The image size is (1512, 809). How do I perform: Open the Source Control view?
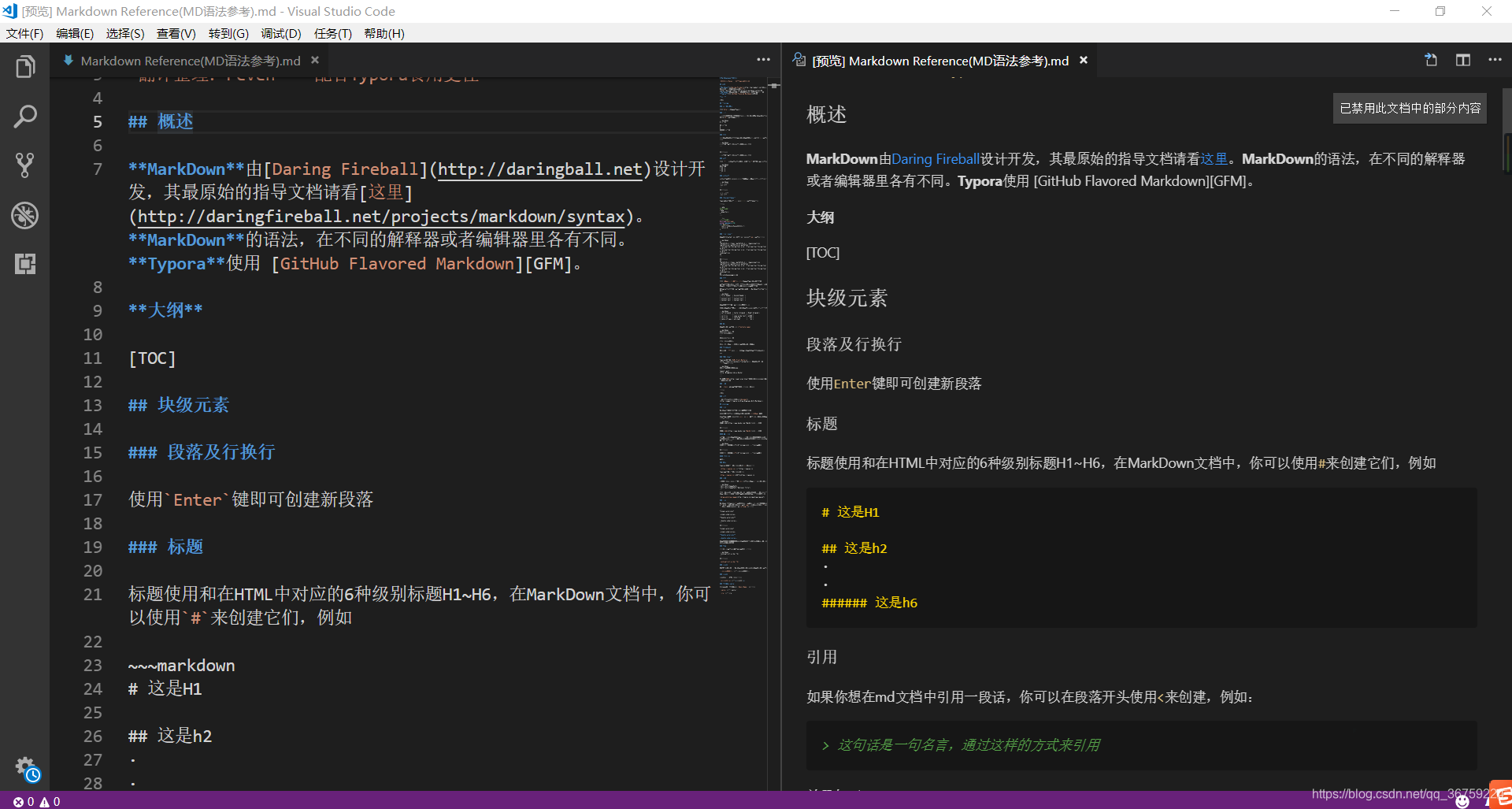pyautogui.click(x=25, y=165)
